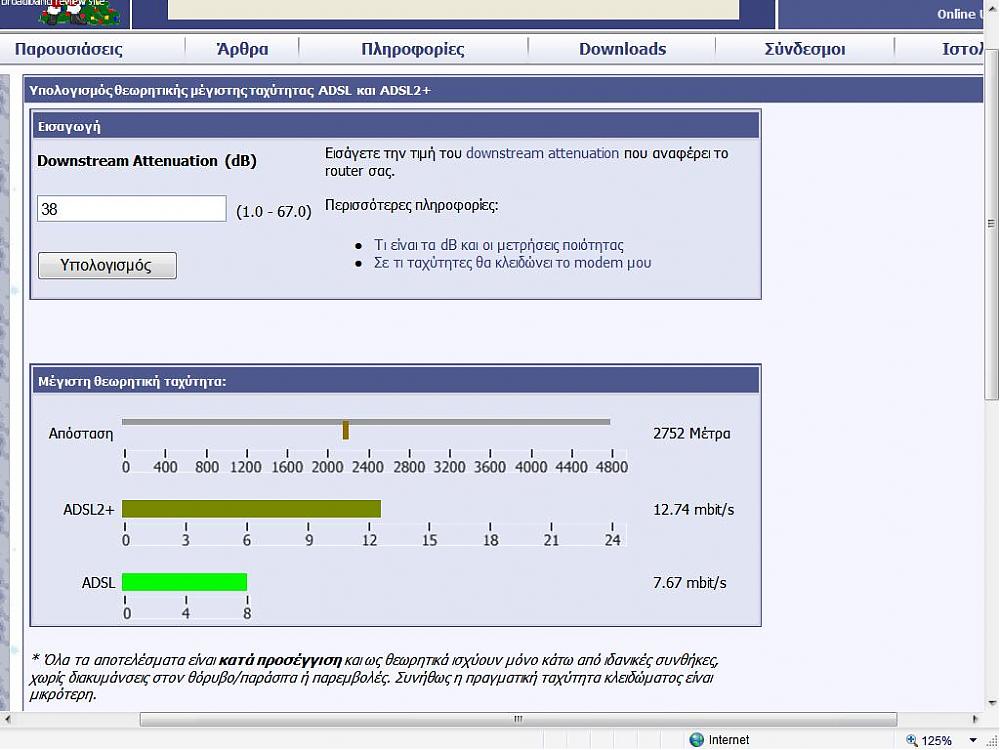Follow the downstream attenuation link
Viewport: 1000px width, 750px height.
(542, 153)
